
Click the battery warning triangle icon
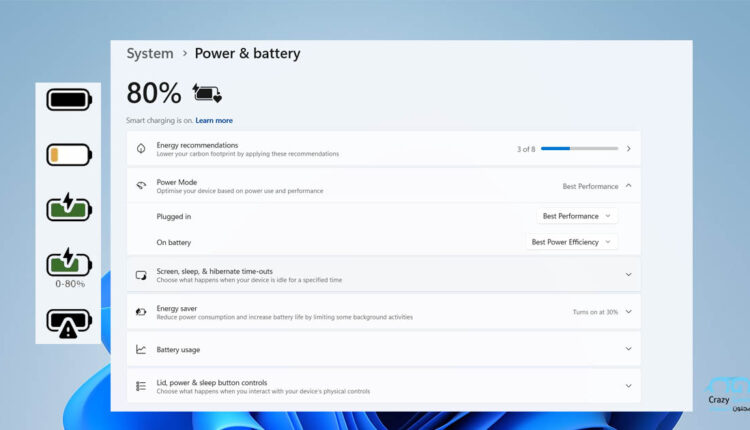[x=69, y=322]
